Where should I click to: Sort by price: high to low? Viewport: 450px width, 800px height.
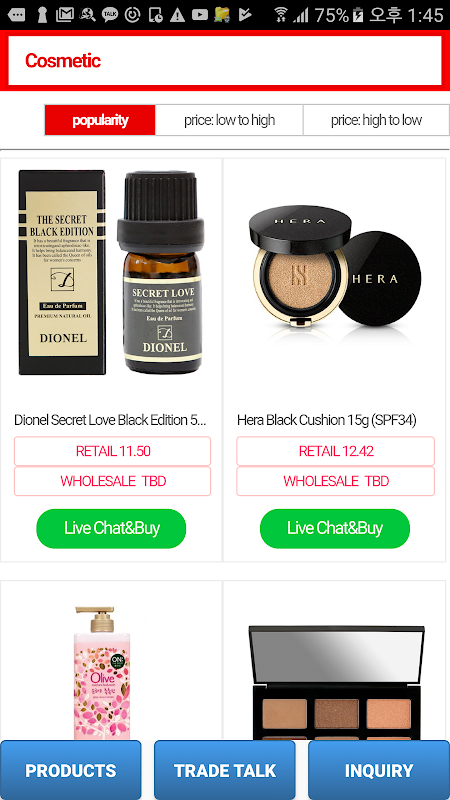click(x=376, y=120)
